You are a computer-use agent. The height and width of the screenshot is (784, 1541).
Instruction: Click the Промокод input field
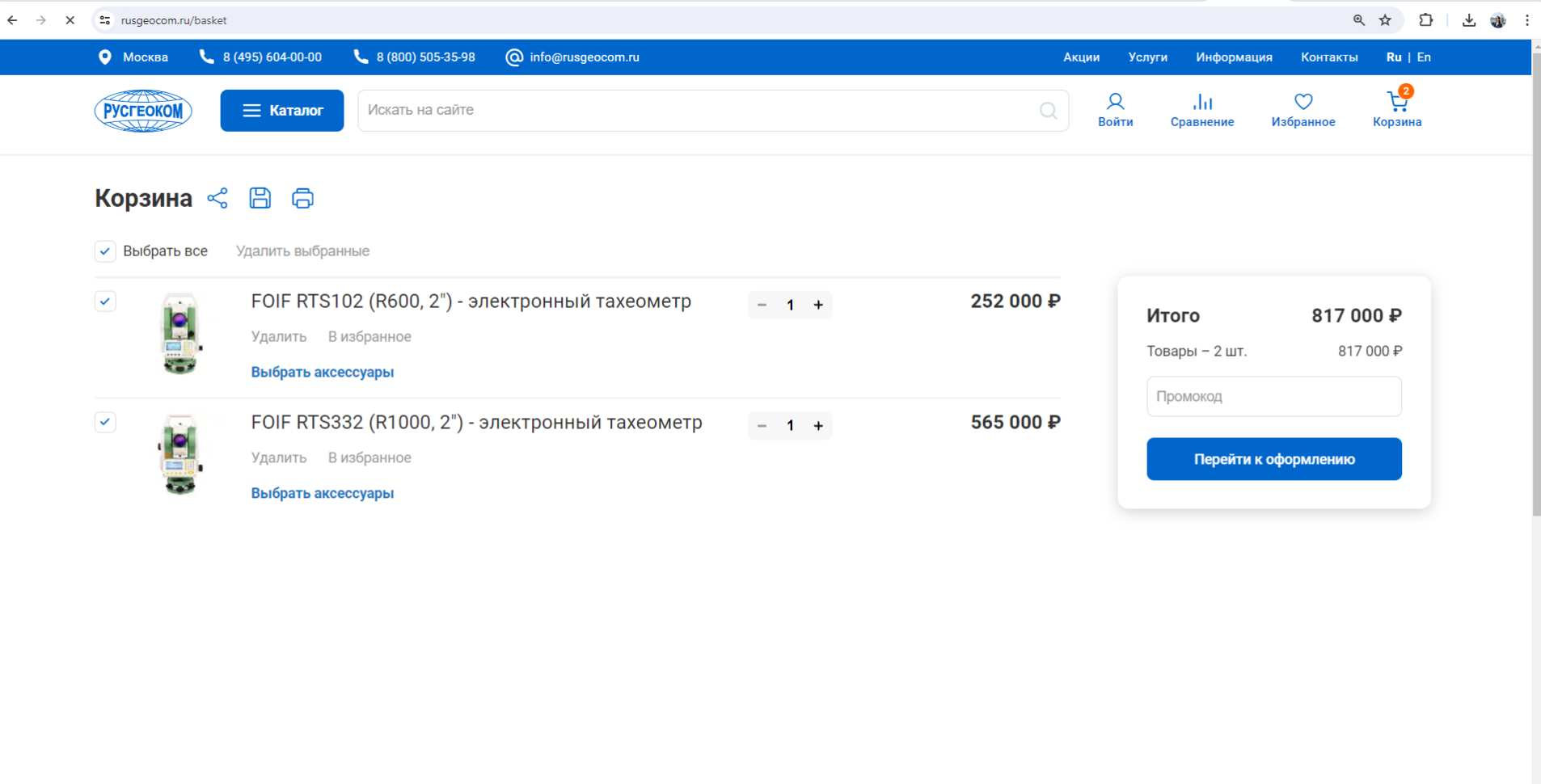tap(1274, 397)
